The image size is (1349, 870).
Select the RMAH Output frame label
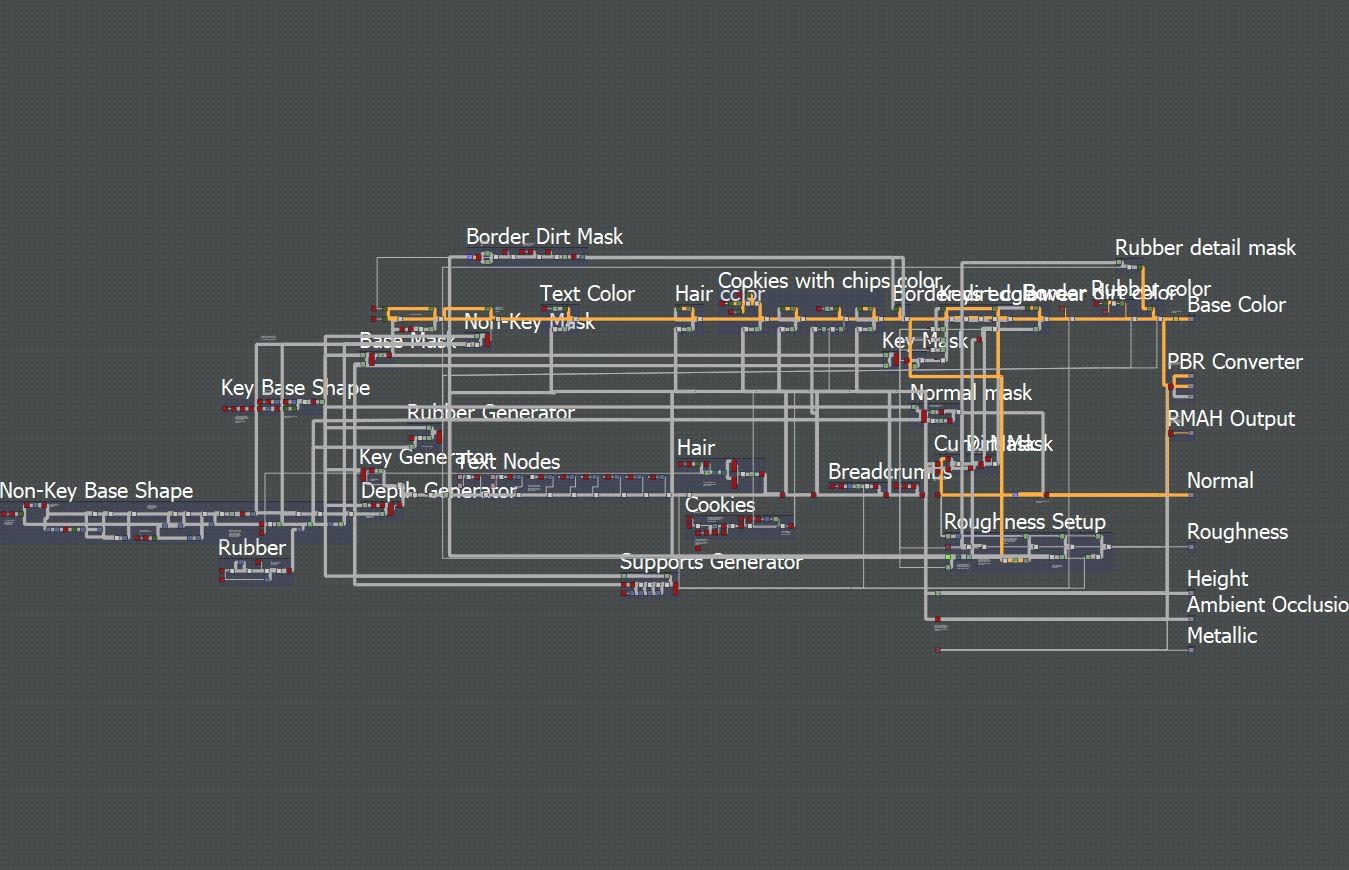click(1231, 419)
